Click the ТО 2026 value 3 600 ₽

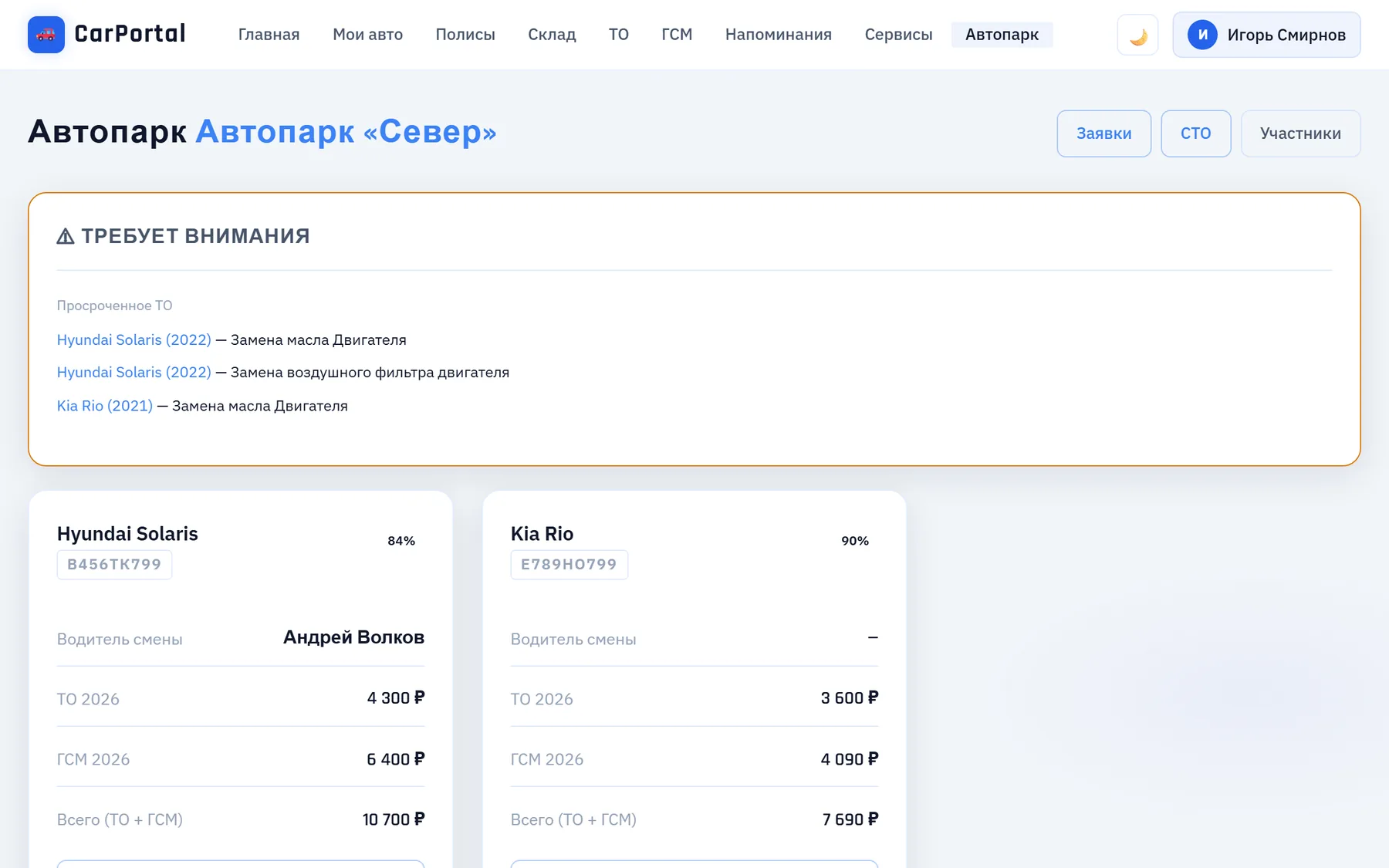pos(850,698)
